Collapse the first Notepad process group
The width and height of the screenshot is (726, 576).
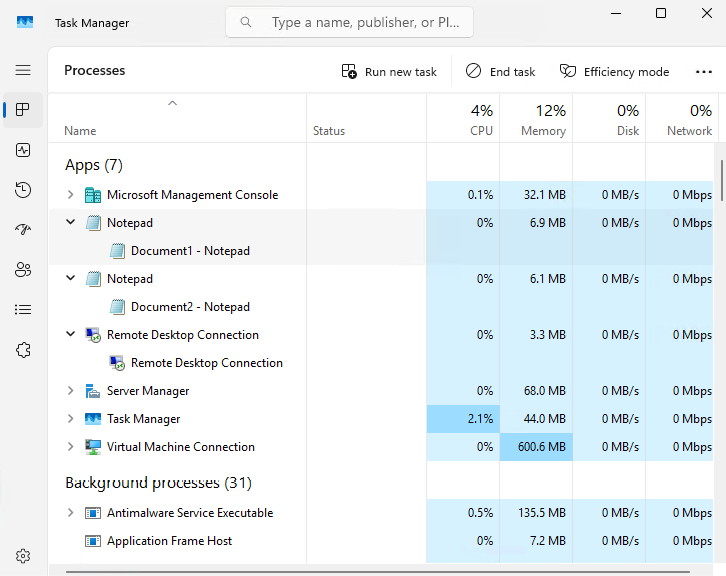click(70, 222)
